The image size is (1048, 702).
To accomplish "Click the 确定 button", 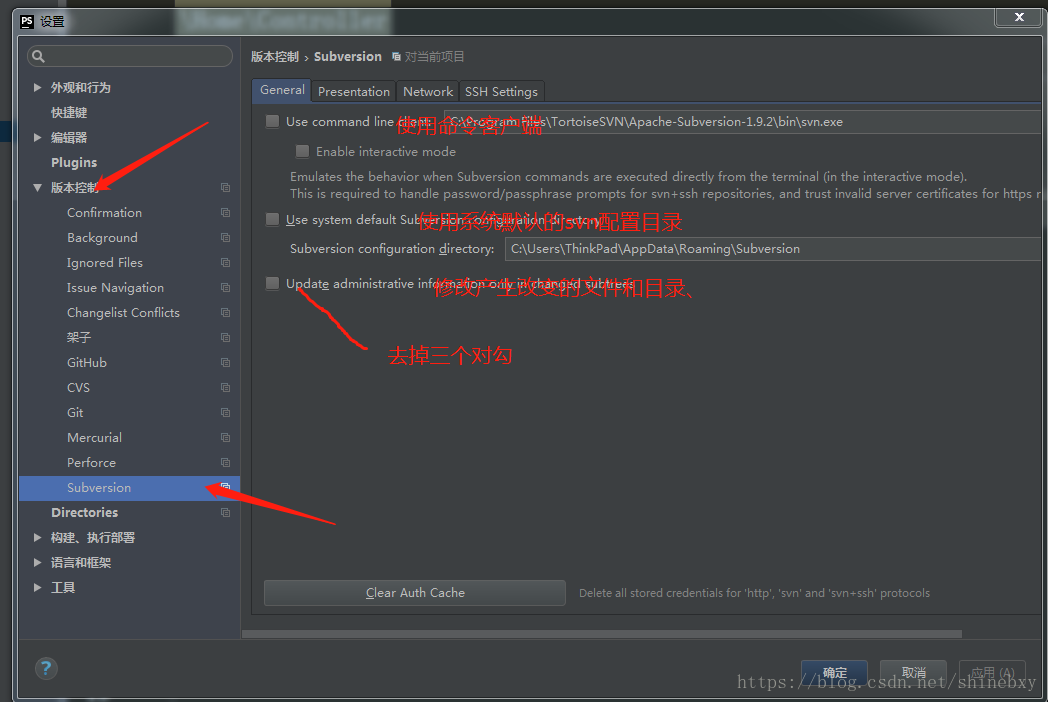I will [834, 673].
